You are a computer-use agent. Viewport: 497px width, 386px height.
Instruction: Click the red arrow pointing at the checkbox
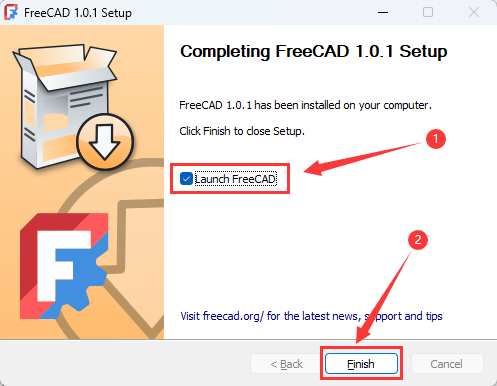coord(363,159)
